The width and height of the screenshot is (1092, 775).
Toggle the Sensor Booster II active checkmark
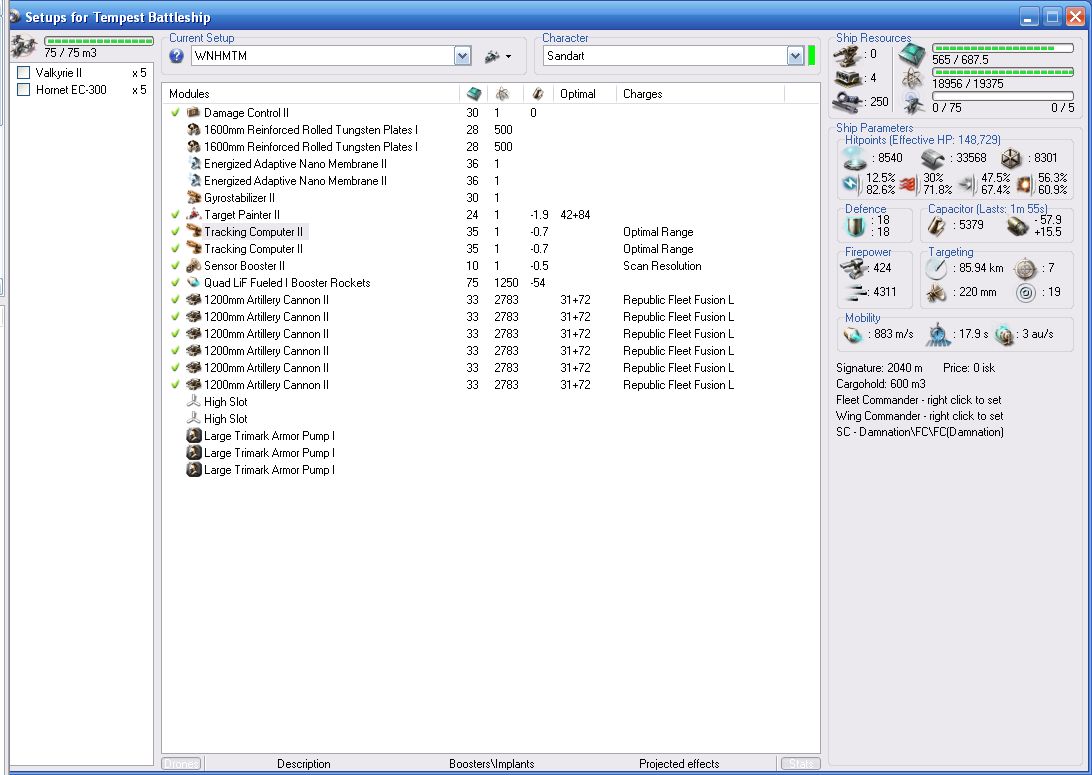[x=176, y=265]
